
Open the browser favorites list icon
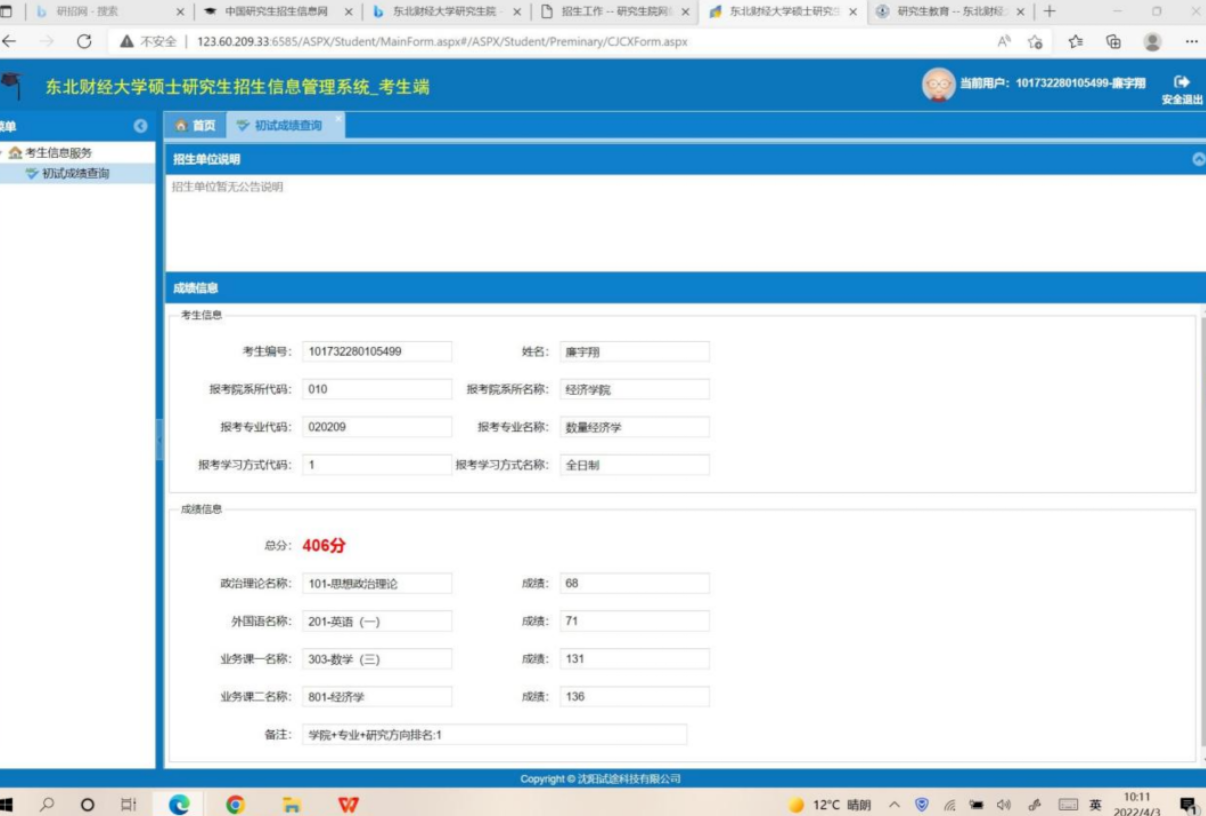[x=1076, y=42]
